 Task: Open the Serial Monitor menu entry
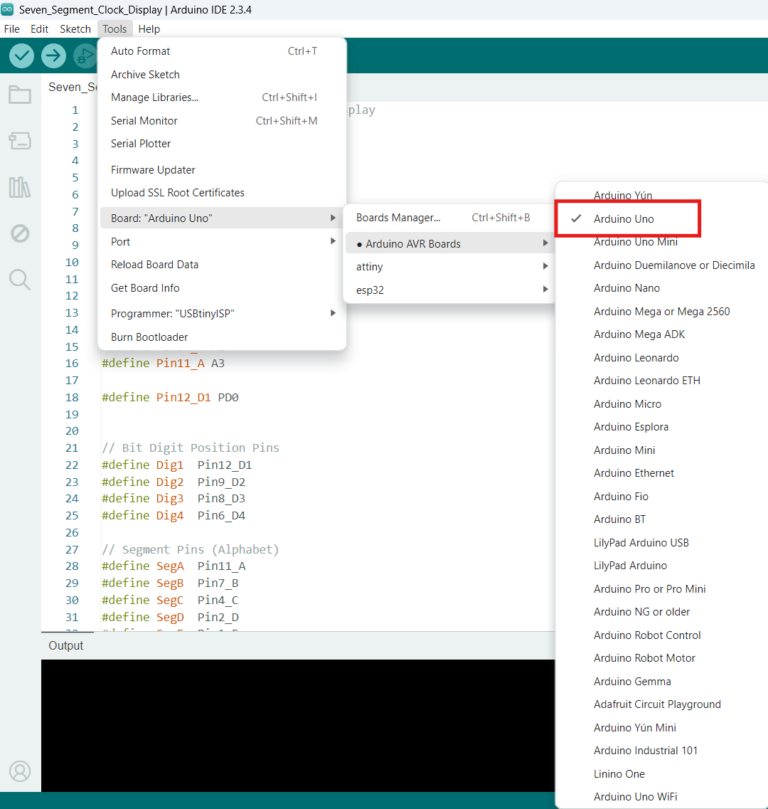coord(222,121)
